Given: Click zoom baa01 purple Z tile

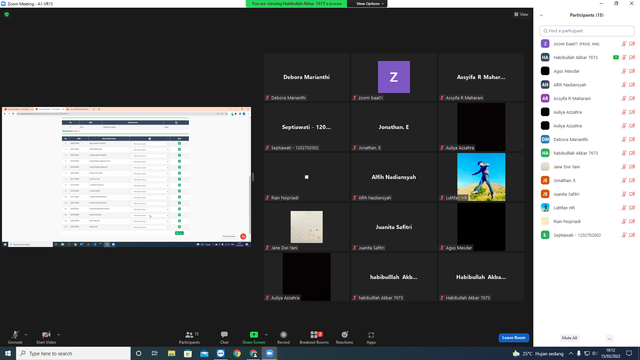Looking at the screenshot, I should (394, 77).
